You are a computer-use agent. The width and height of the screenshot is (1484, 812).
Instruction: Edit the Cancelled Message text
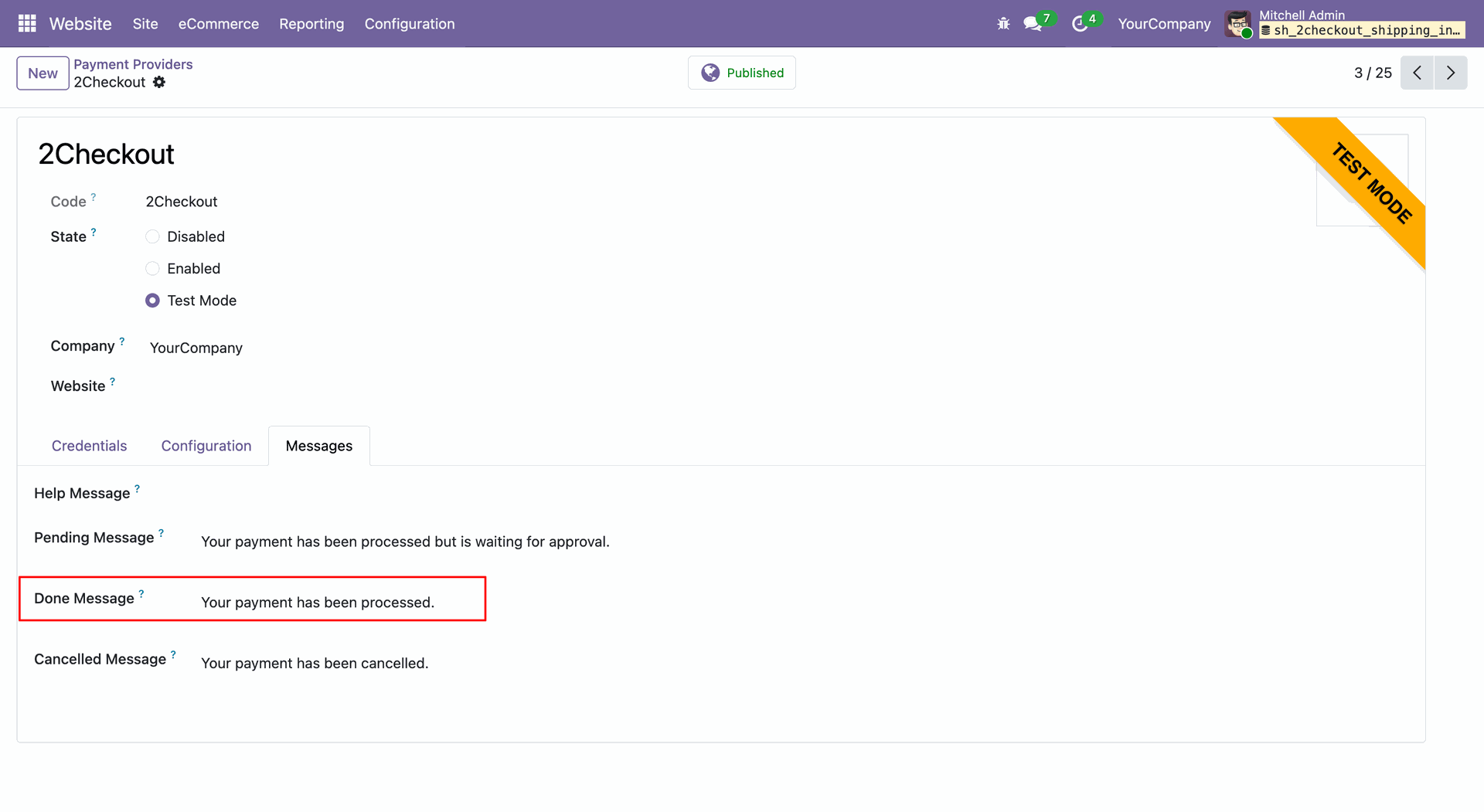(x=315, y=664)
